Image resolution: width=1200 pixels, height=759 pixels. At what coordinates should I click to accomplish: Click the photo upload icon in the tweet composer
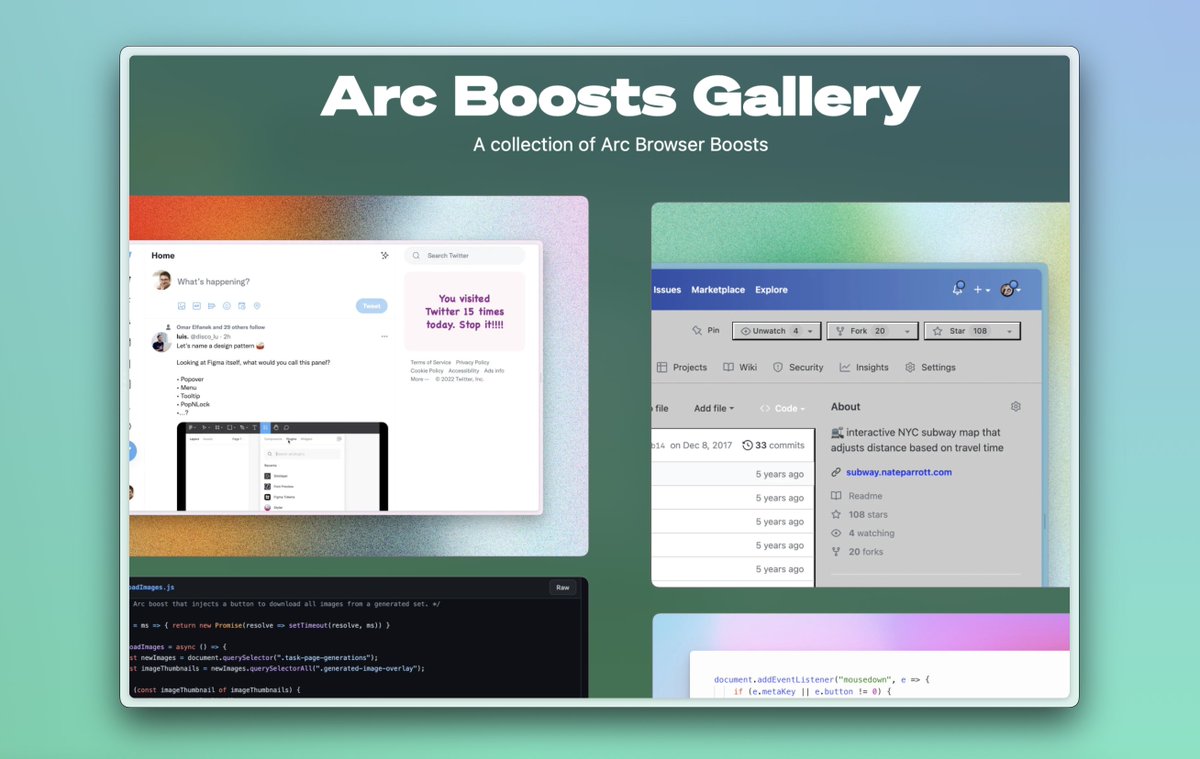(181, 304)
